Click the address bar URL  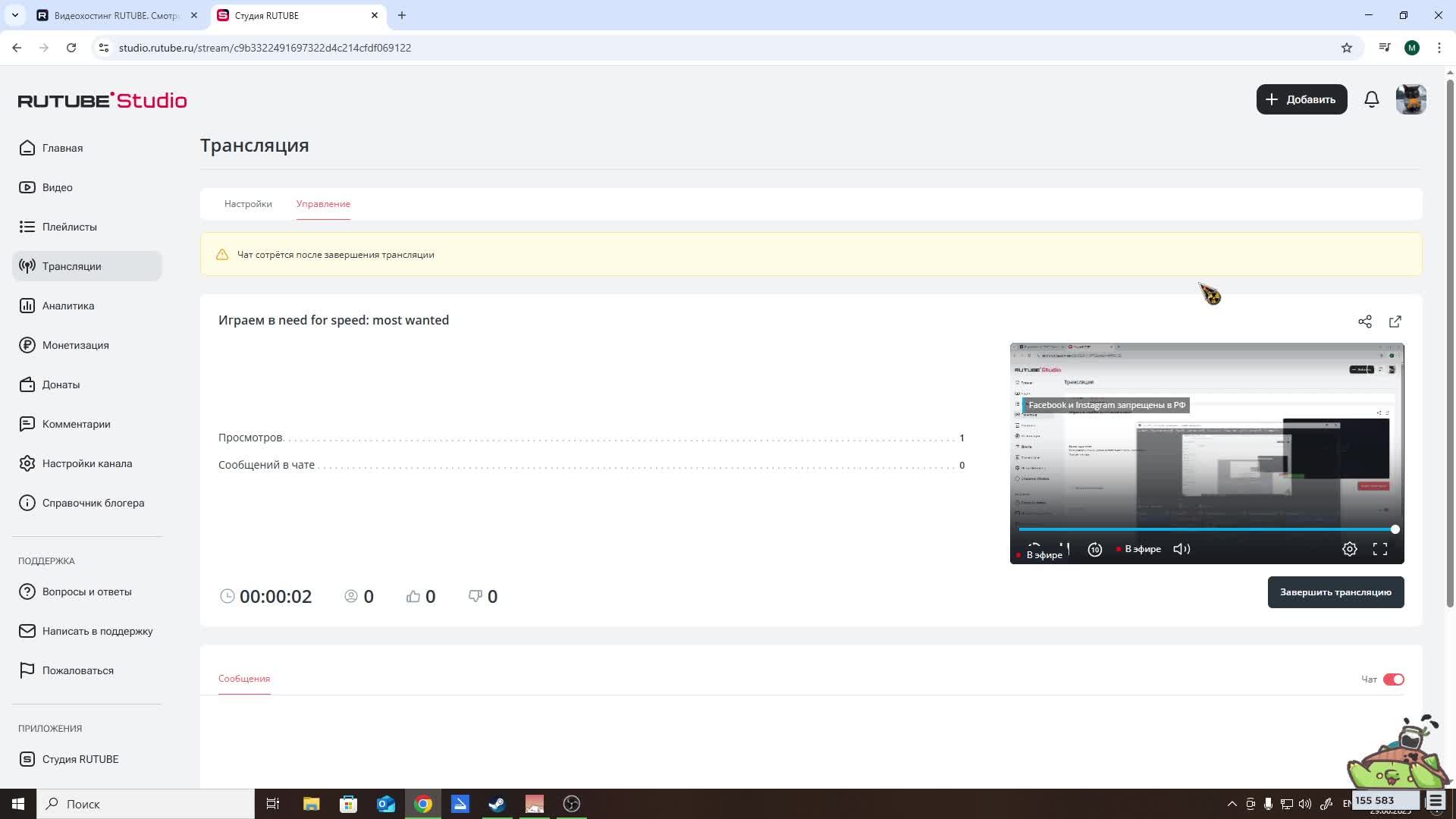[x=265, y=48]
